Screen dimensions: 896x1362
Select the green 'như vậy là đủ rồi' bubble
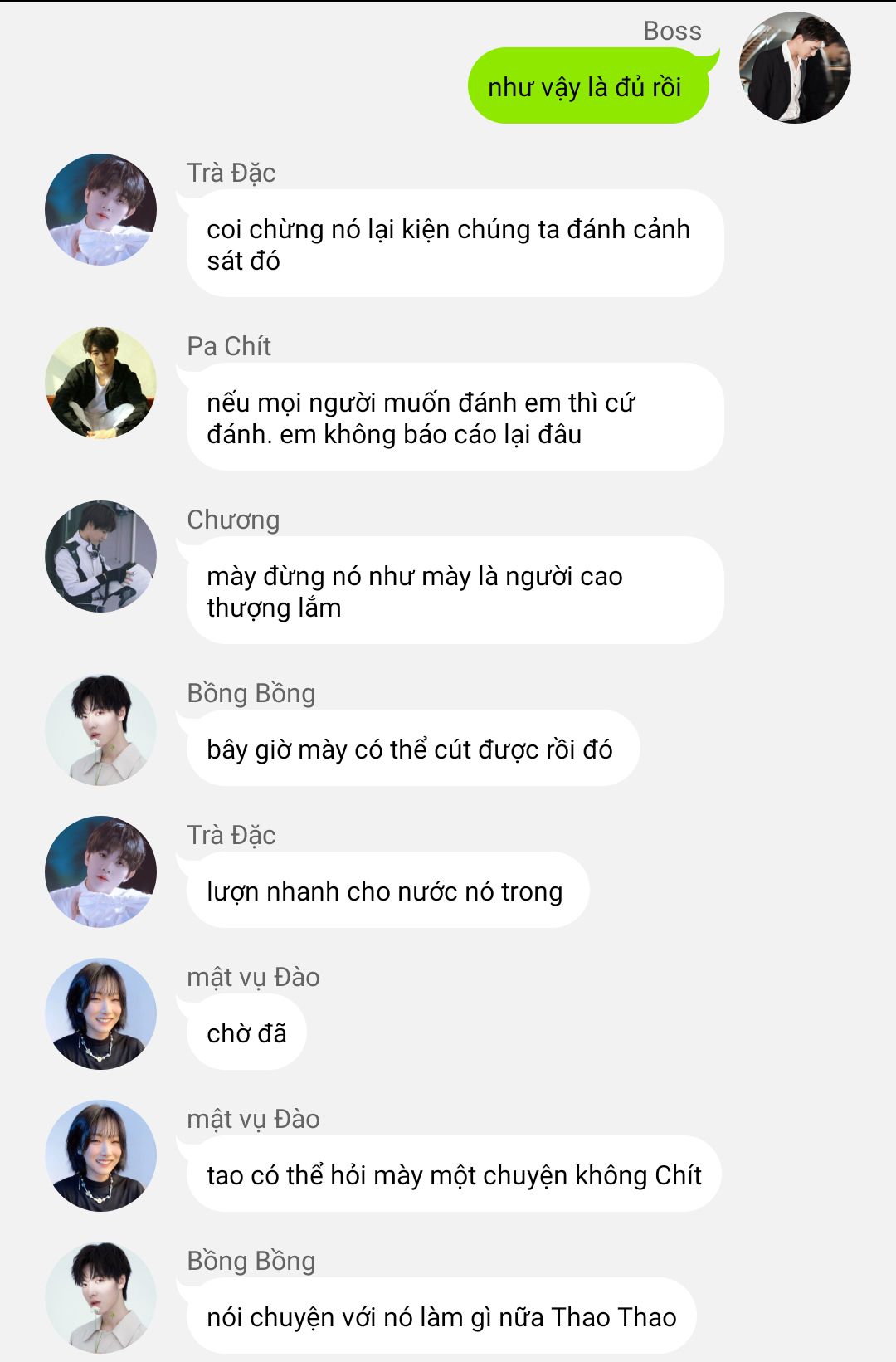pos(589,85)
